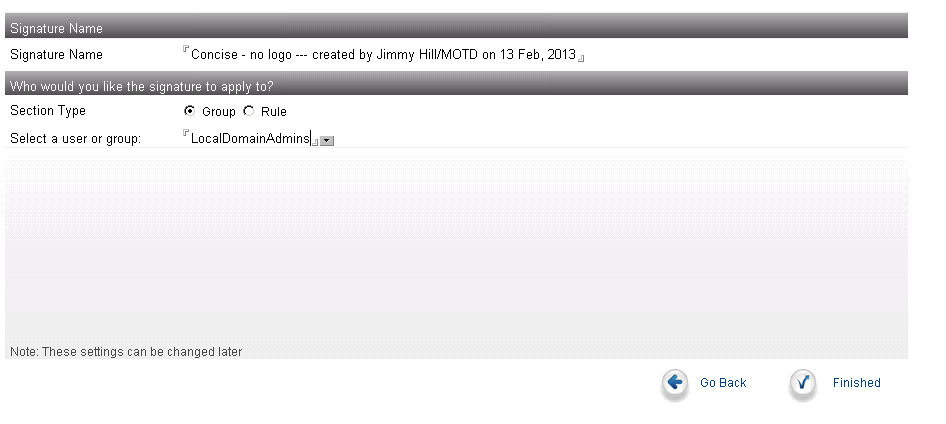Click the "Signature Name" field label
Viewport: 946px width, 424px height.
56,55
